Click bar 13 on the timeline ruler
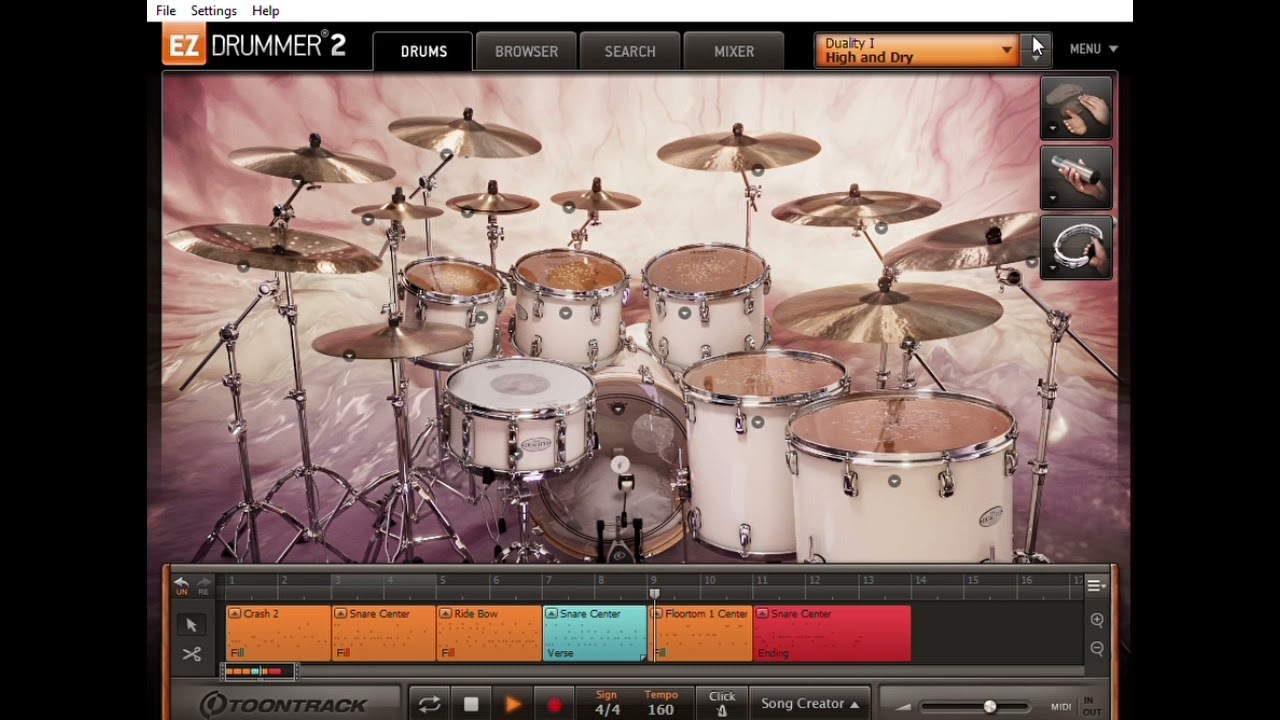The width and height of the screenshot is (1280, 720). point(868,580)
